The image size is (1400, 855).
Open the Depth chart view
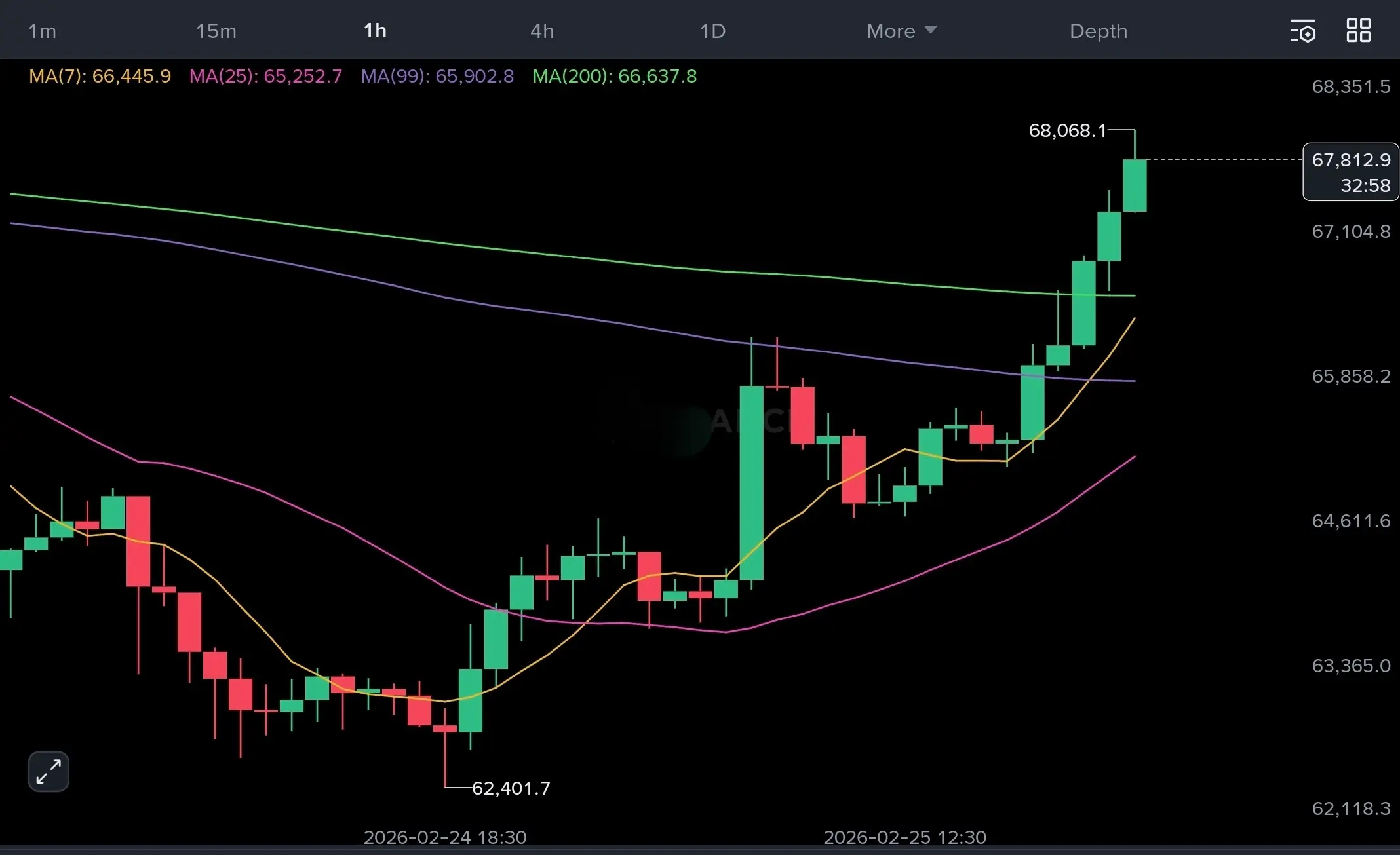[x=1099, y=31]
